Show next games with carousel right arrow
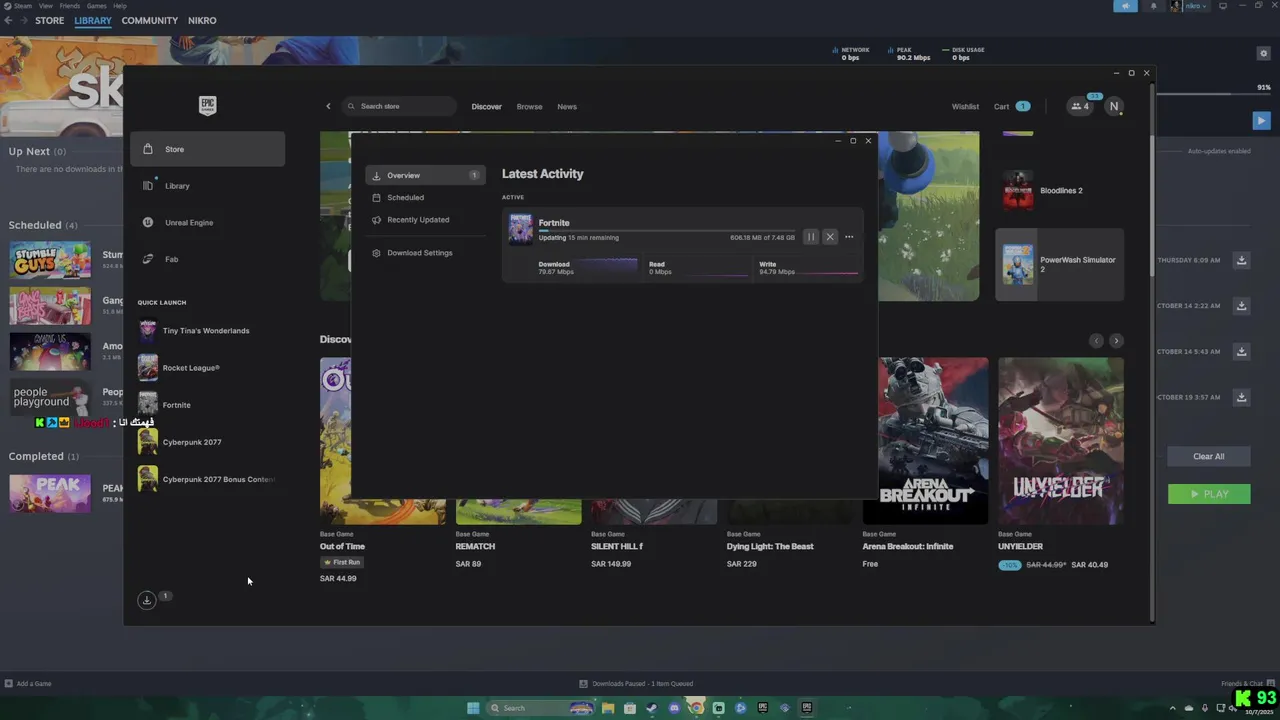1280x720 pixels. click(x=1116, y=340)
